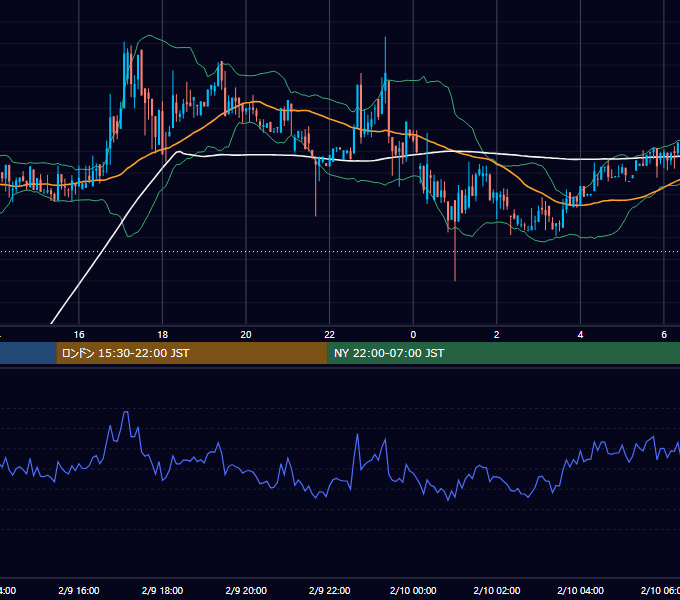Click the upper axis hour label 18
This screenshot has width=680, height=600.
tap(163, 335)
